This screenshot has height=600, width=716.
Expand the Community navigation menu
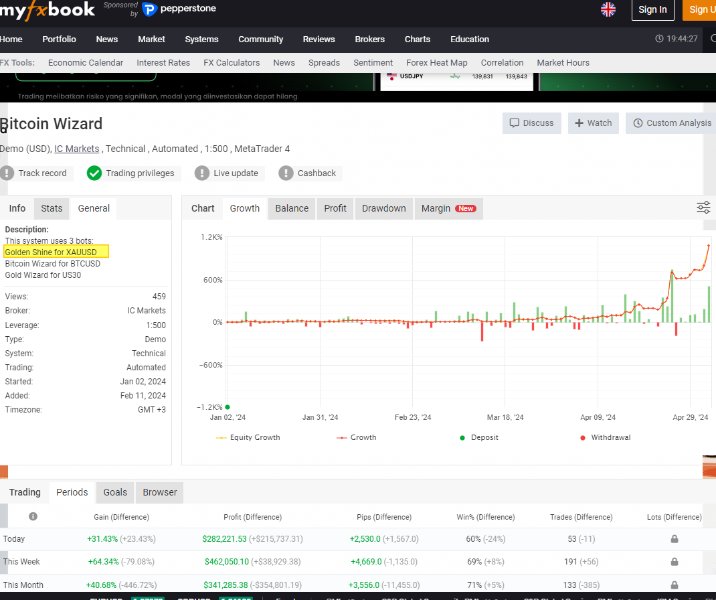(x=260, y=39)
